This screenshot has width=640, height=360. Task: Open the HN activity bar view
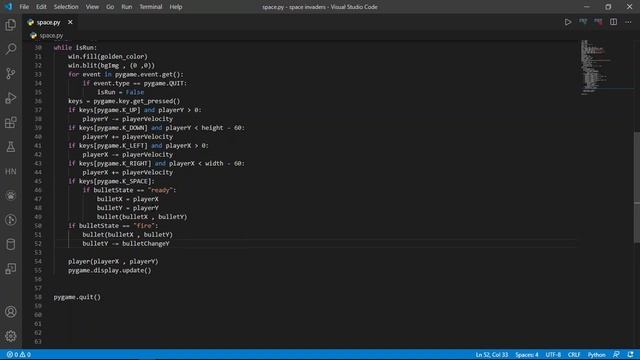tap(11, 171)
